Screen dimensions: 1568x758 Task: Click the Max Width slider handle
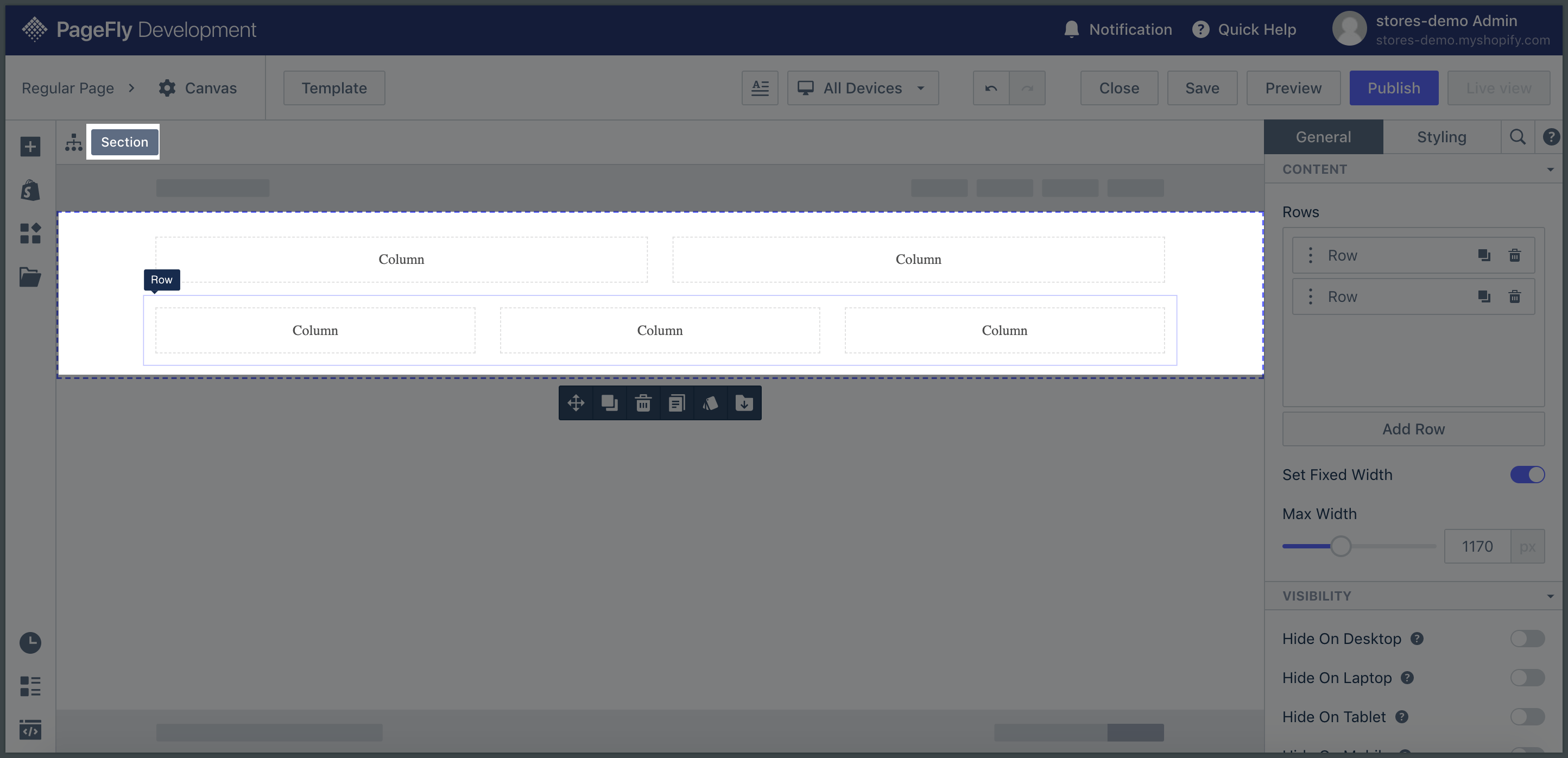[x=1341, y=546]
